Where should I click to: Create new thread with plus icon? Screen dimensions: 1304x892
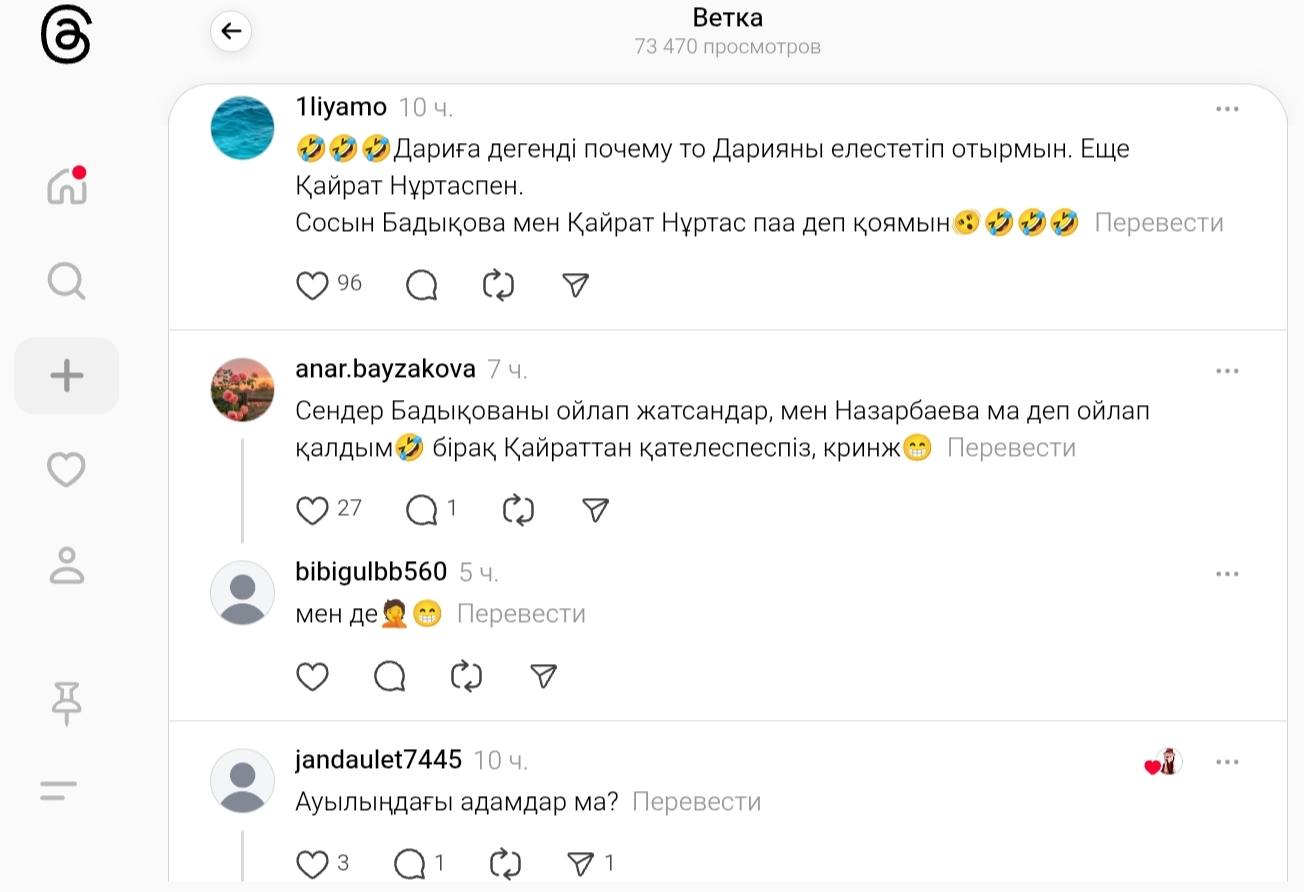[x=67, y=376]
